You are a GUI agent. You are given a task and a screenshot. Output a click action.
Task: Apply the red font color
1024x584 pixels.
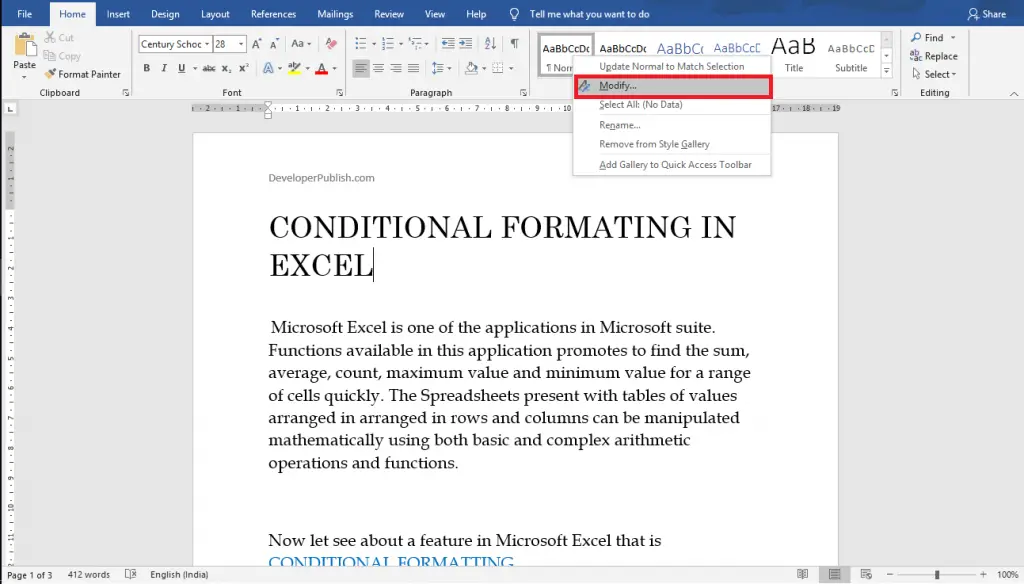[321, 68]
